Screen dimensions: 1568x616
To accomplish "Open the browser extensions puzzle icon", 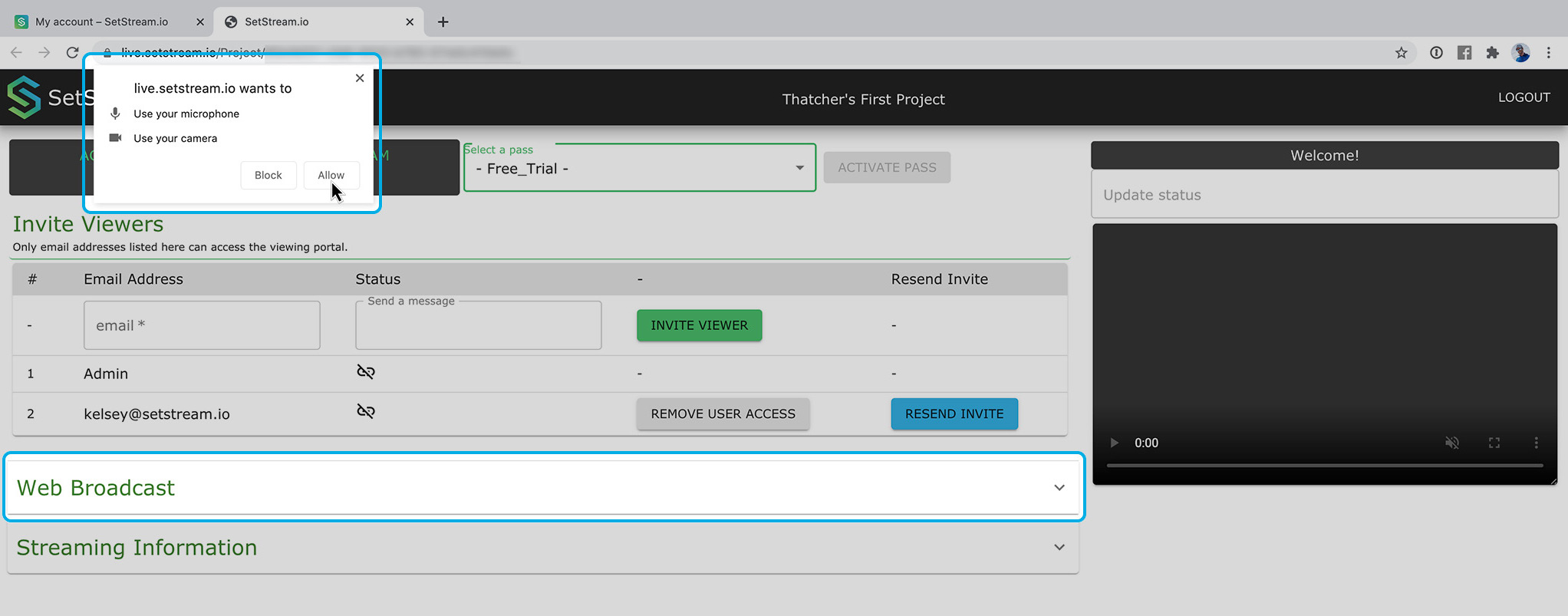I will click(x=1492, y=52).
